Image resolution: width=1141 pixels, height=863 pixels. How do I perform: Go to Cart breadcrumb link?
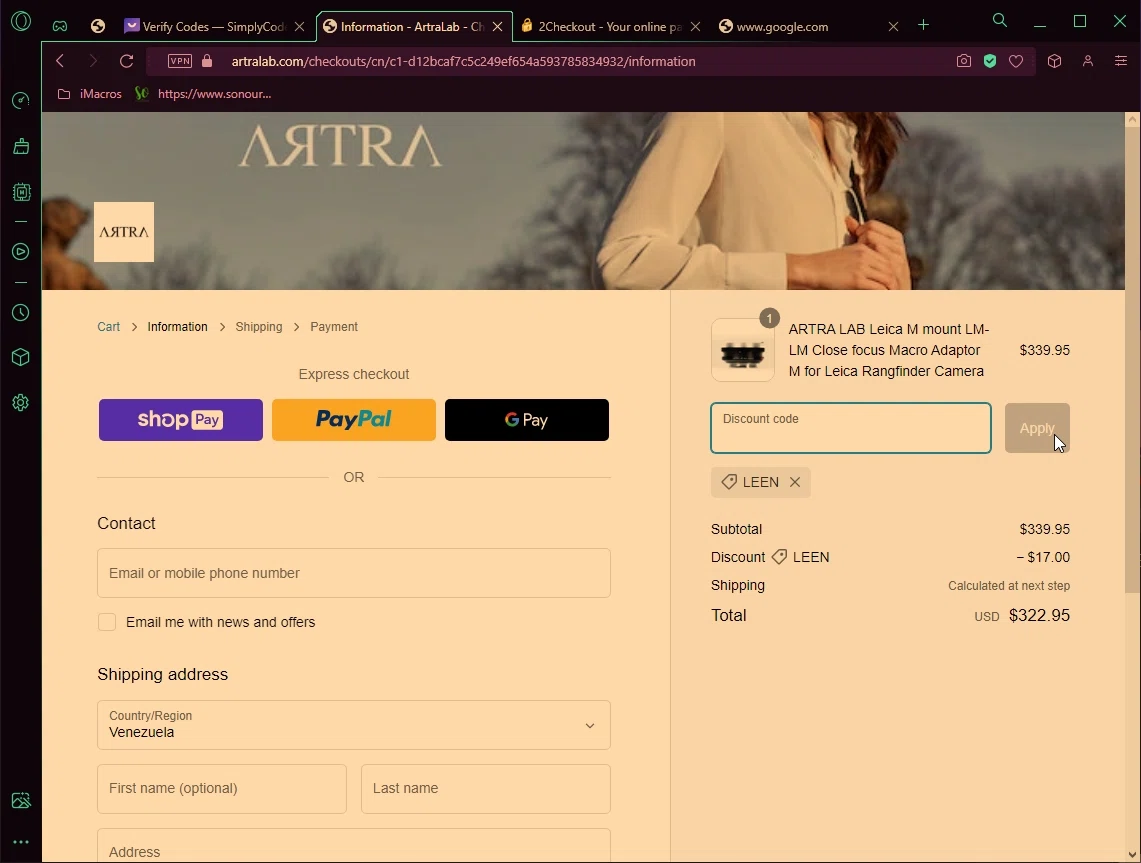tap(108, 327)
